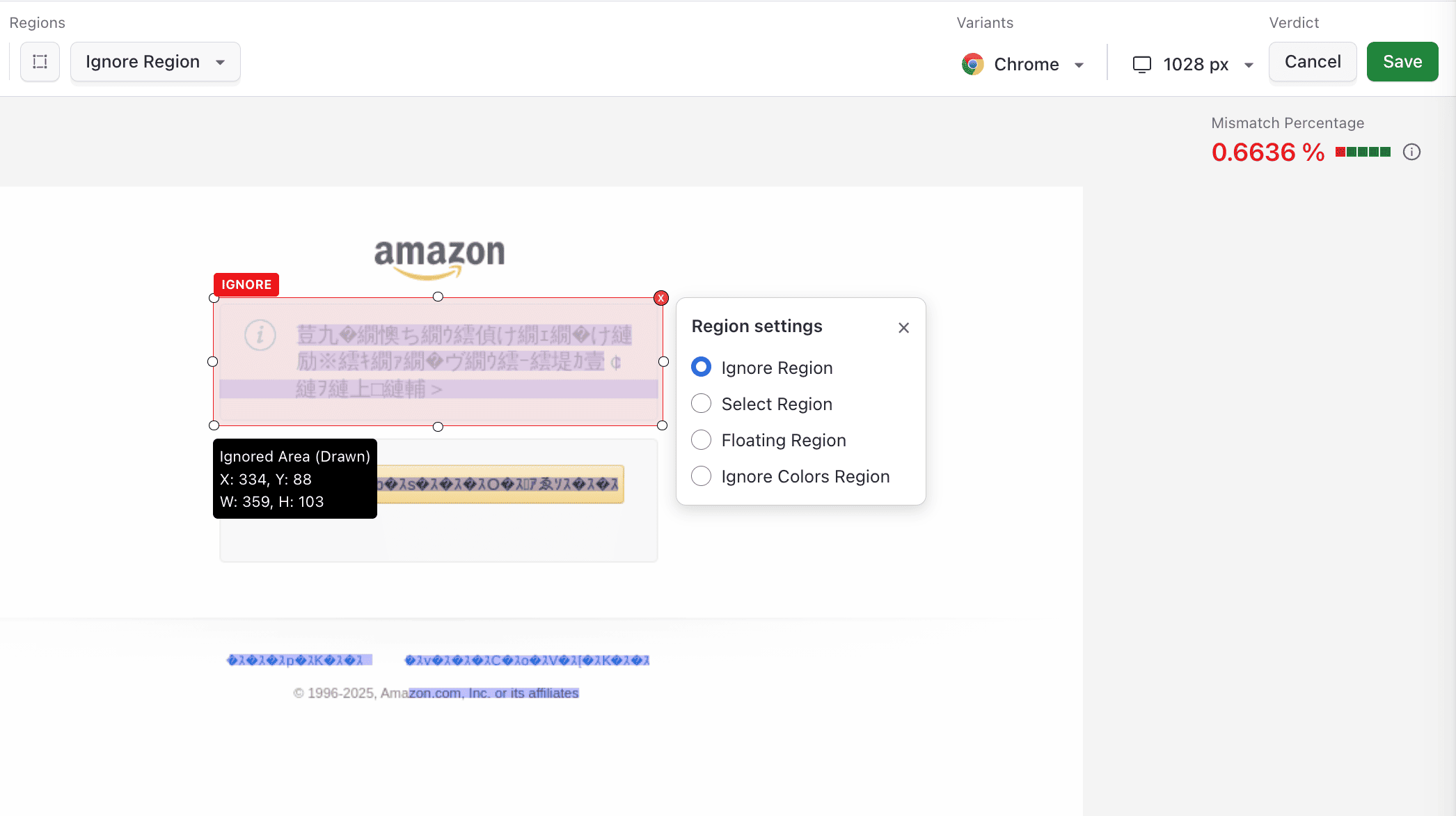1456x816 pixels.
Task: Delete the ignore region via red X
Action: pyautogui.click(x=660, y=297)
